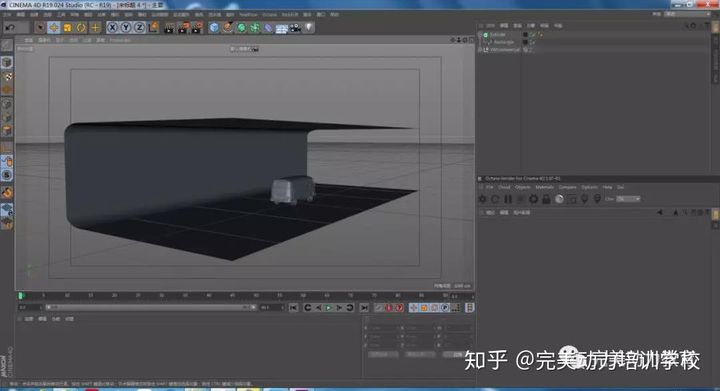
Task: Open the RealFlow menu in main menubar
Action: click(248, 15)
